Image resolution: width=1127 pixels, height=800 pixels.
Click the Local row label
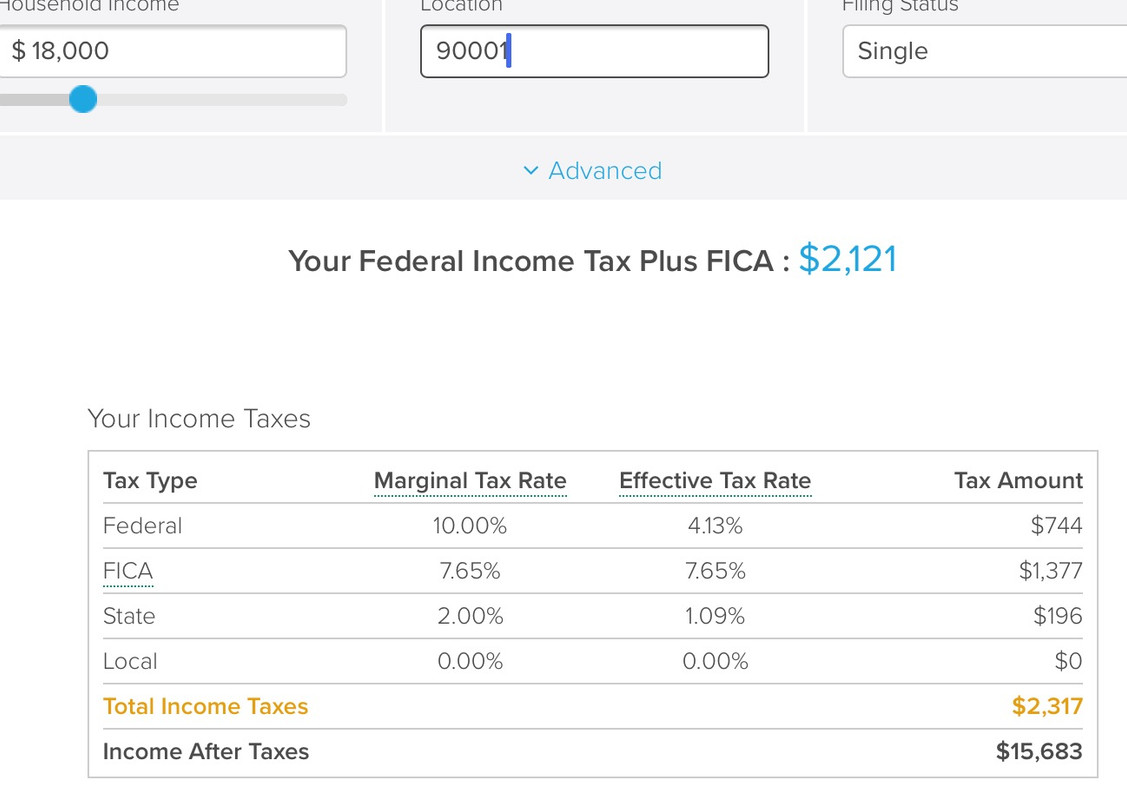click(130, 661)
